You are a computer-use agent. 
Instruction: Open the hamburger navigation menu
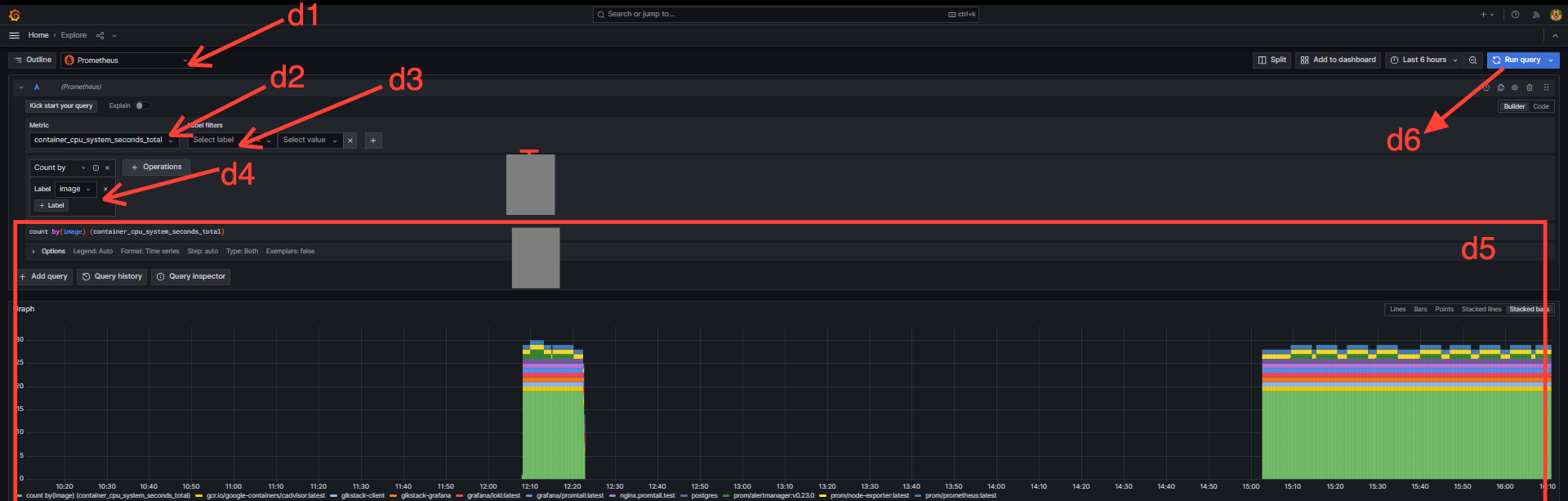(x=14, y=35)
